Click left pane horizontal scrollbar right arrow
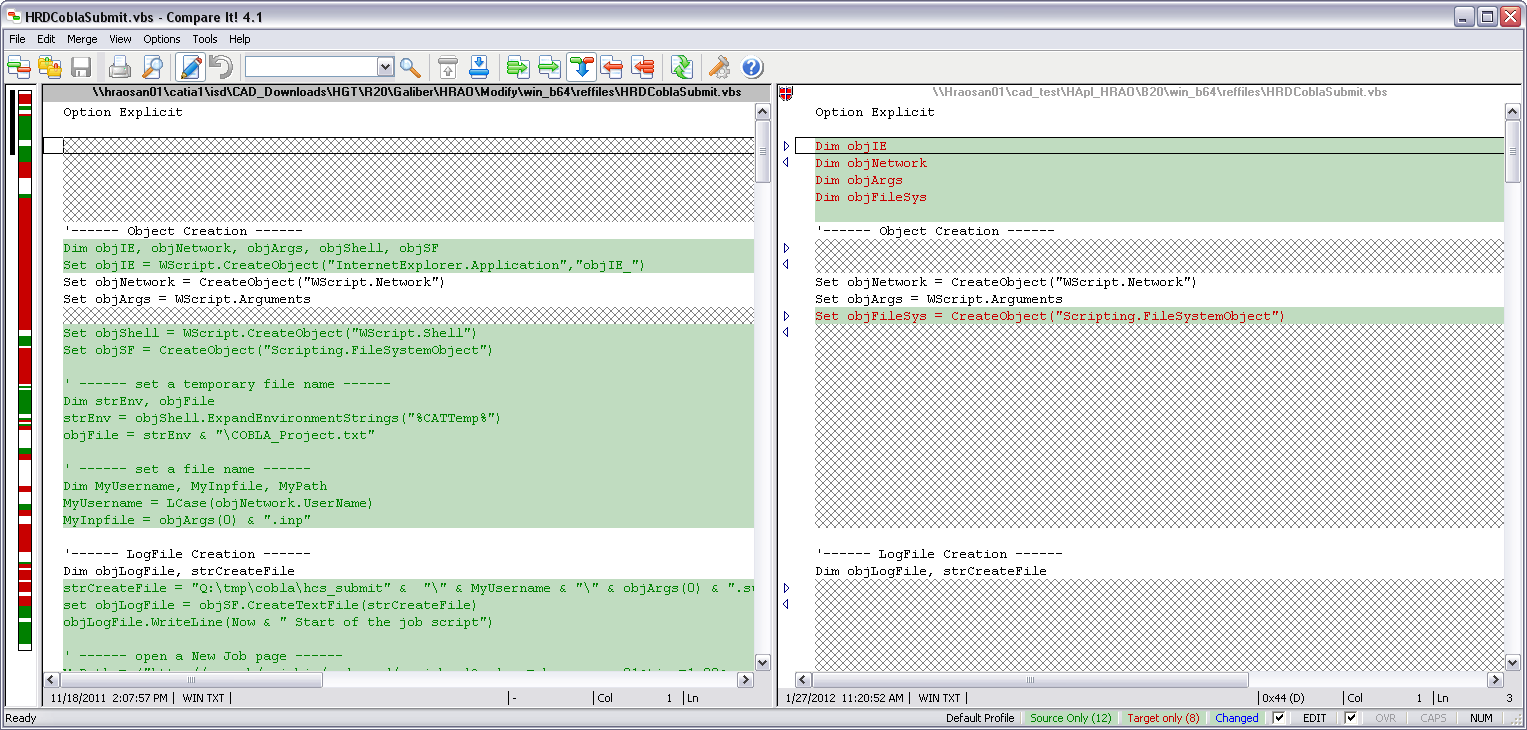 [745, 680]
